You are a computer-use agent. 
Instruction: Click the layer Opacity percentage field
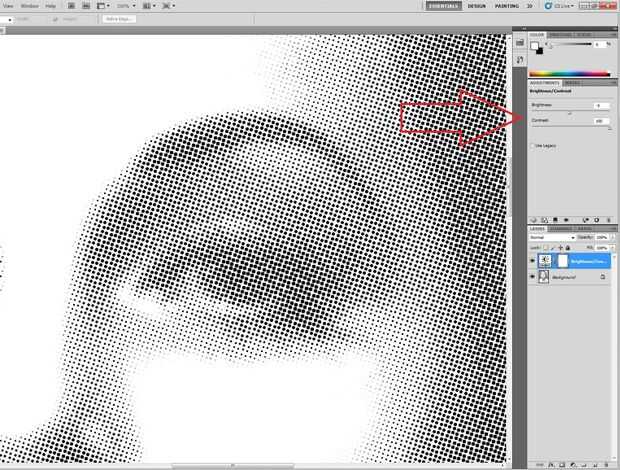click(x=602, y=237)
